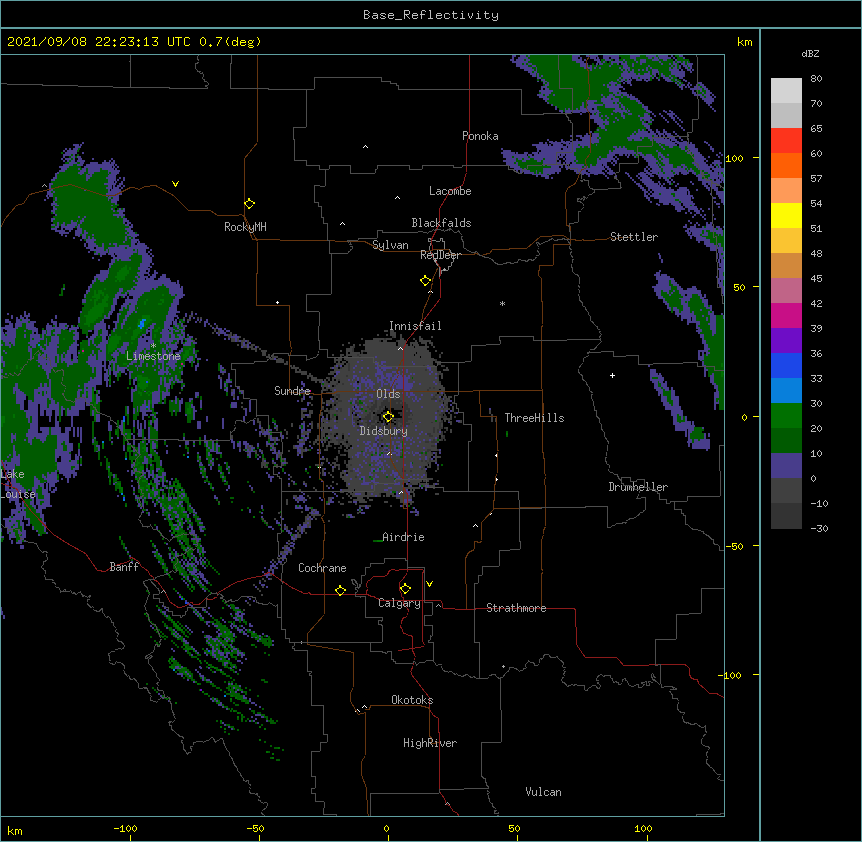Image resolution: width=862 pixels, height=842 pixels.
Task: Select the purple 36-39 dBZ legend swatch
Action: pyautogui.click(x=786, y=341)
